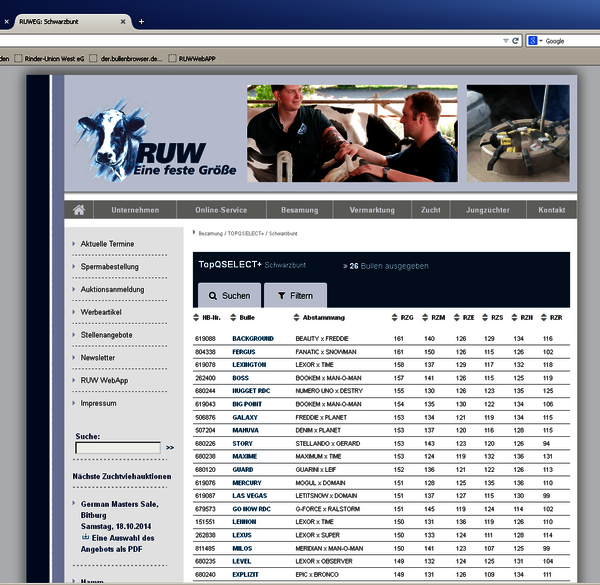Open bull GUARD details

[243, 469]
